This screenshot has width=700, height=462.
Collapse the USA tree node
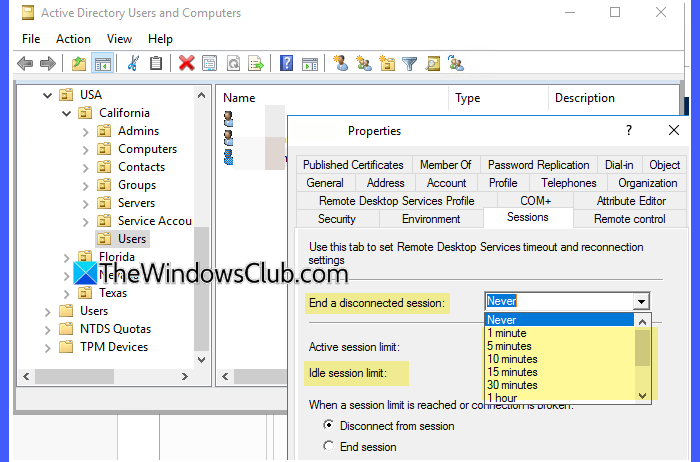click(x=47, y=95)
